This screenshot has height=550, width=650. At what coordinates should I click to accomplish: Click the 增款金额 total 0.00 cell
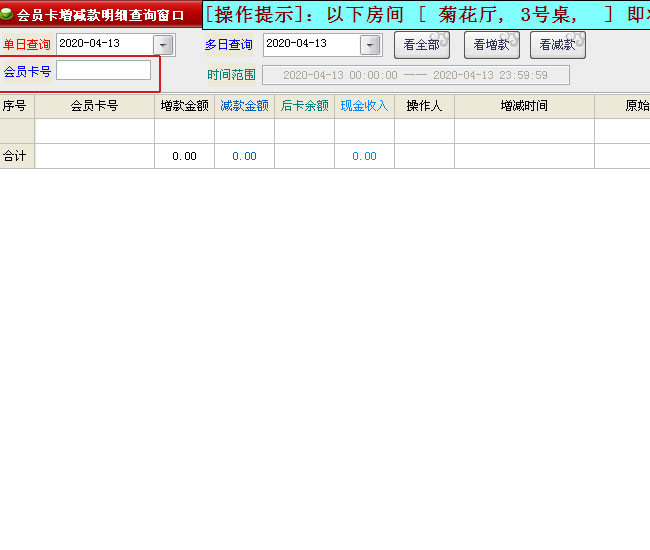point(184,156)
